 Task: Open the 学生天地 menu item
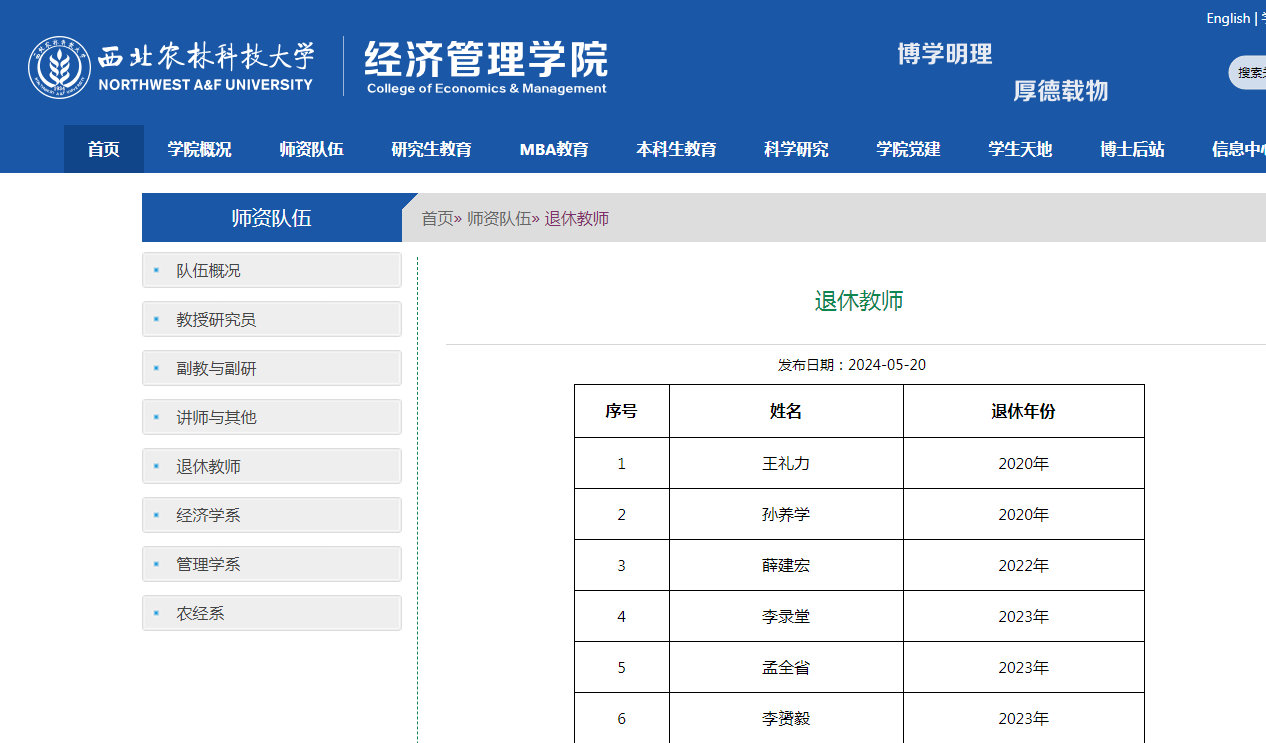coord(1019,149)
